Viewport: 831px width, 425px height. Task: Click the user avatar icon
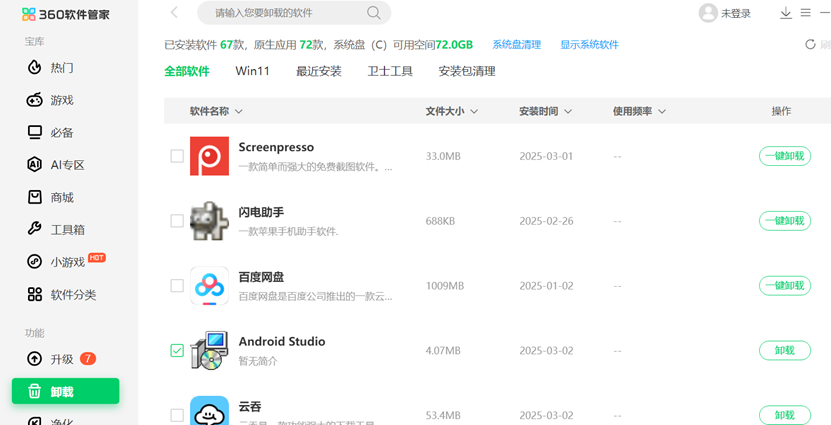pyautogui.click(x=708, y=13)
